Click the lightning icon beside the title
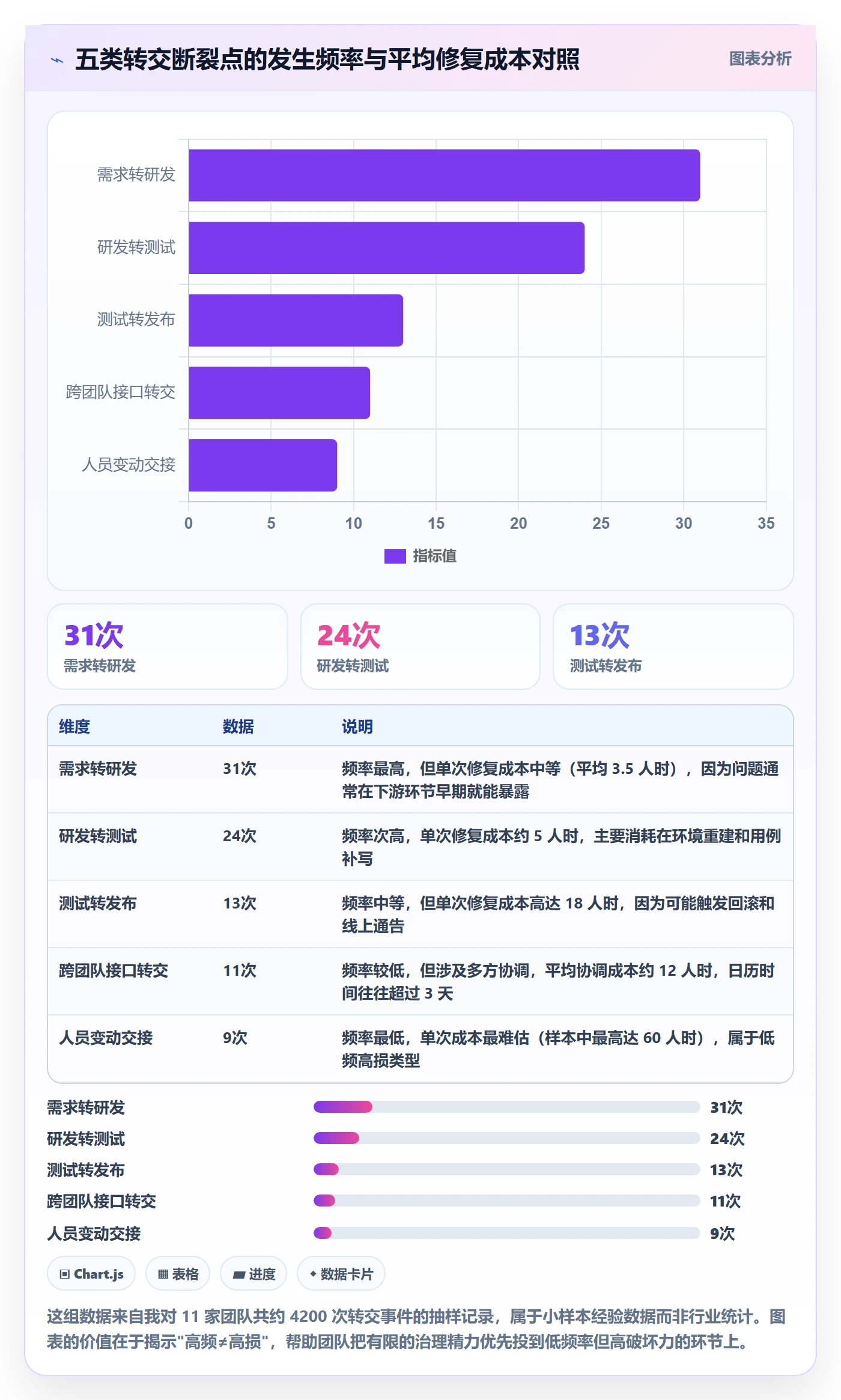841x1400 pixels. pos(57,60)
